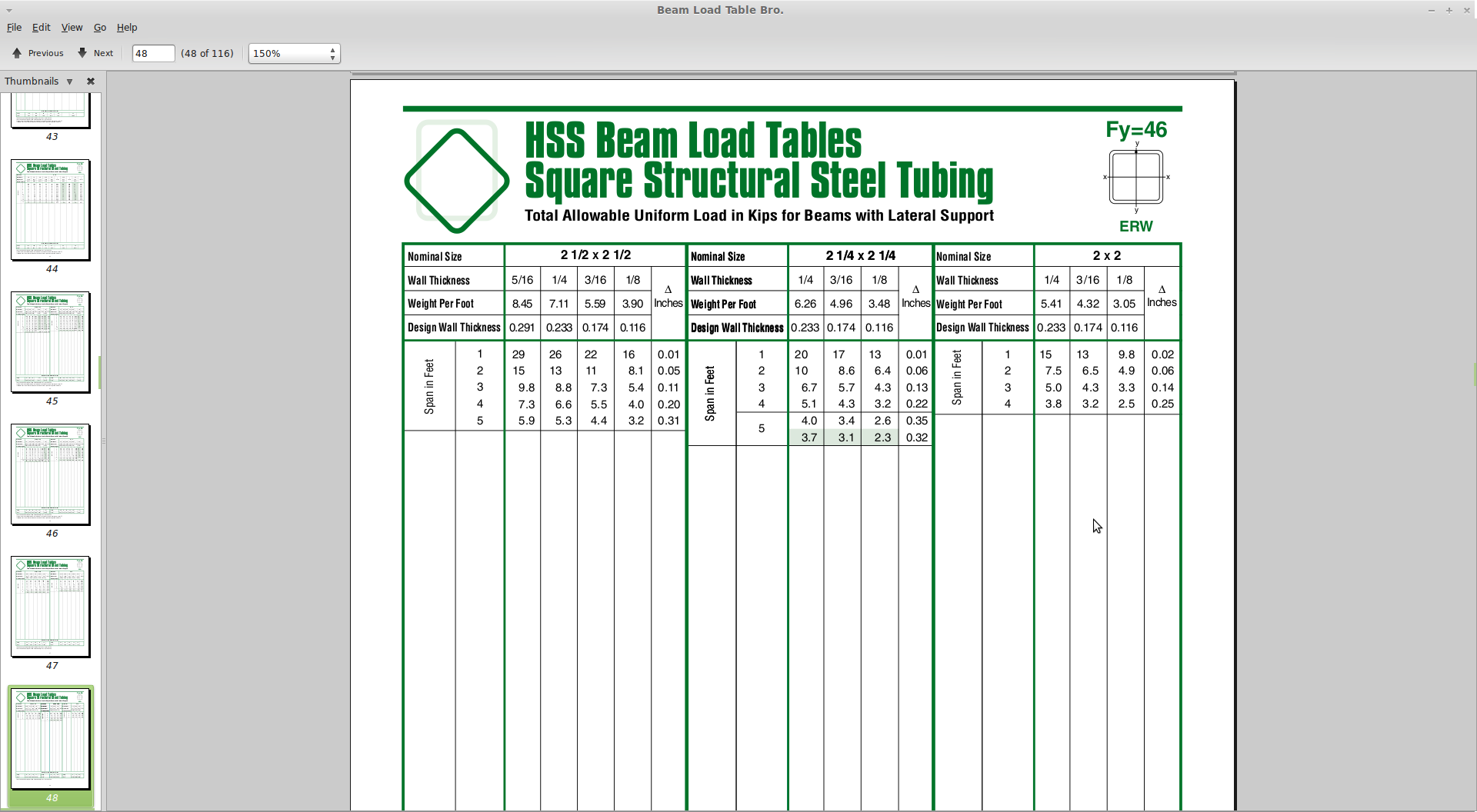1477x812 pixels.
Task: Increase zoom with the up stepper arrow
Action: coord(332,49)
